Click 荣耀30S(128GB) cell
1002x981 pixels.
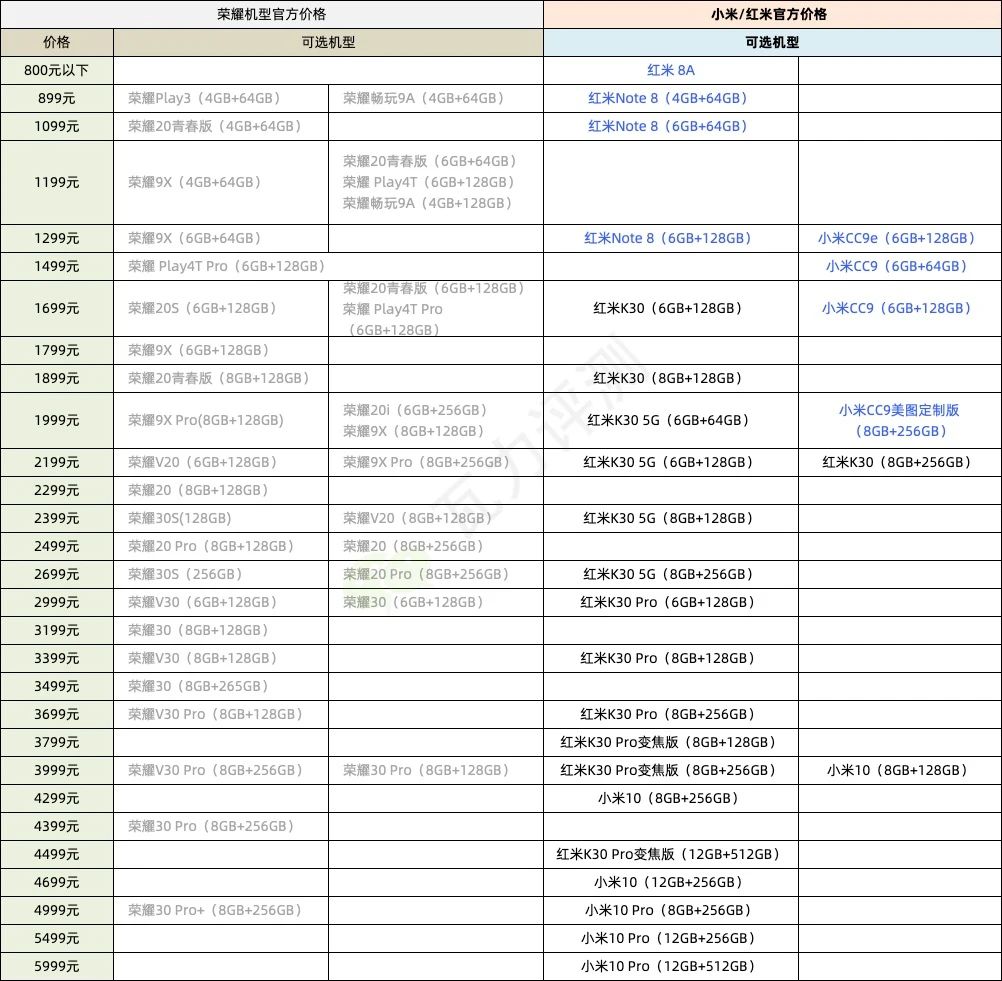tap(221, 518)
